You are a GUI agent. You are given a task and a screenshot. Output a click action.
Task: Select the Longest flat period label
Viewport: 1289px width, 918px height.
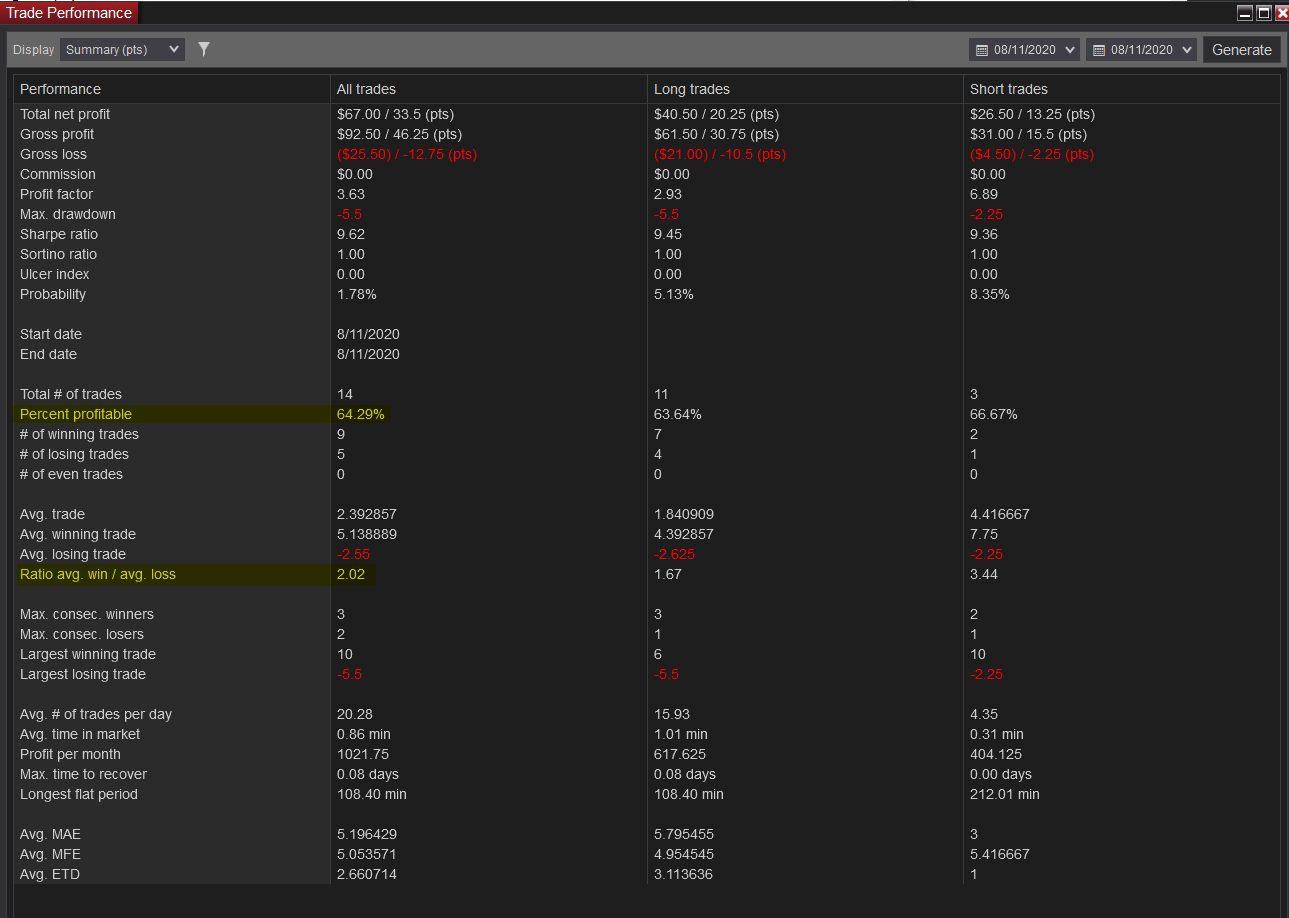point(79,794)
